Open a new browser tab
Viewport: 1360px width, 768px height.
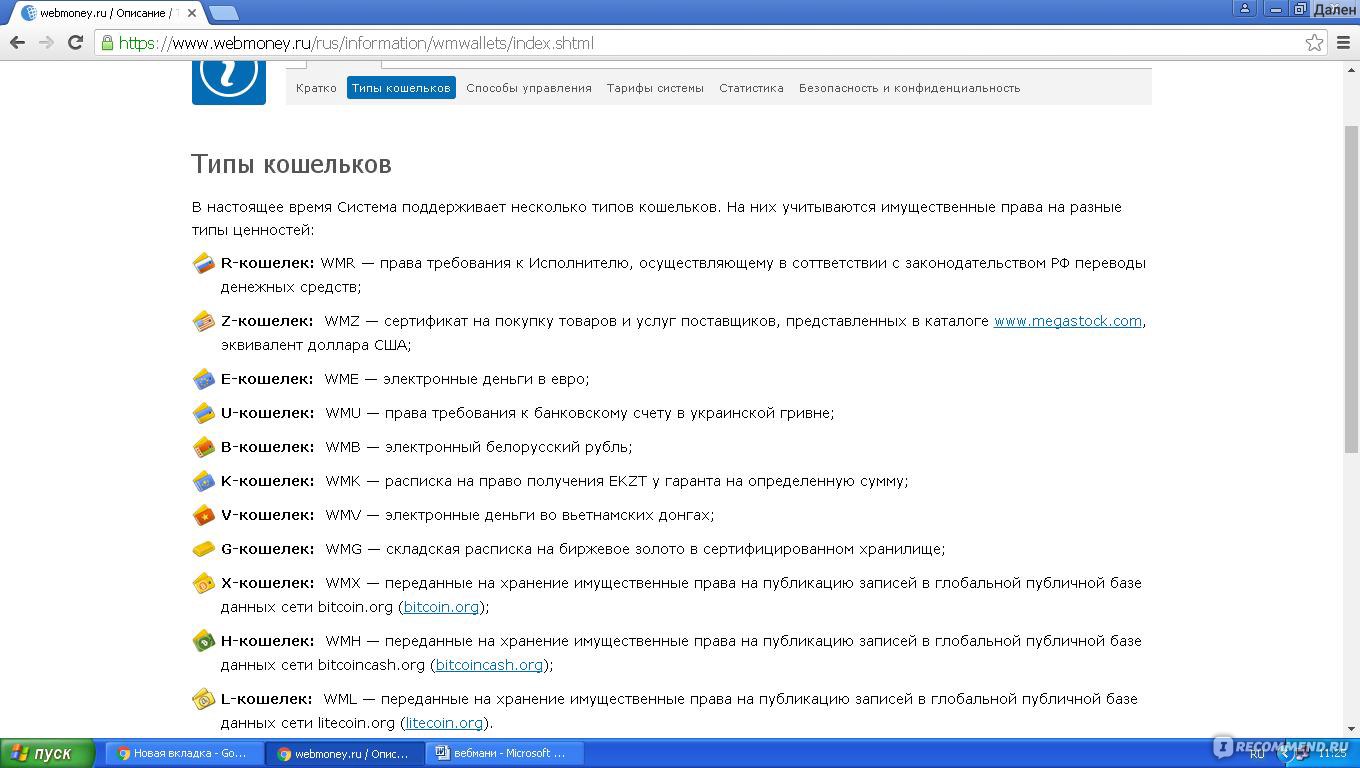224,13
